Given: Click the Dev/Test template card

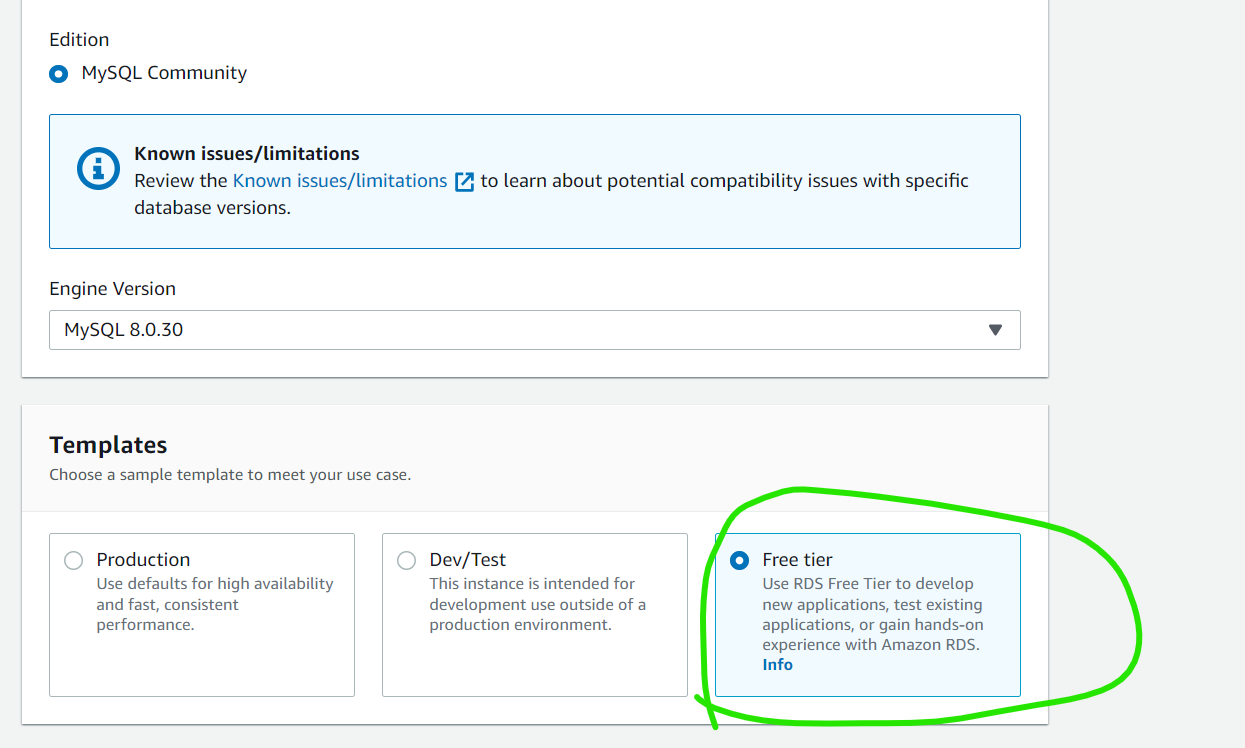Looking at the screenshot, I should [535, 614].
